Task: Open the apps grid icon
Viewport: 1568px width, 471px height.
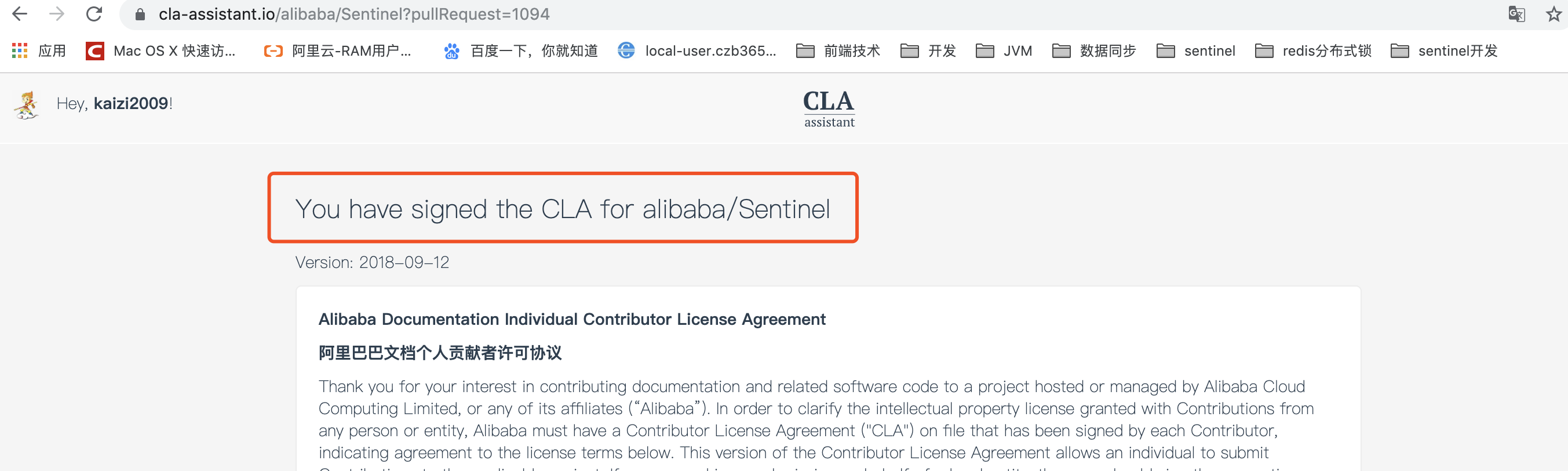Action: (19, 50)
